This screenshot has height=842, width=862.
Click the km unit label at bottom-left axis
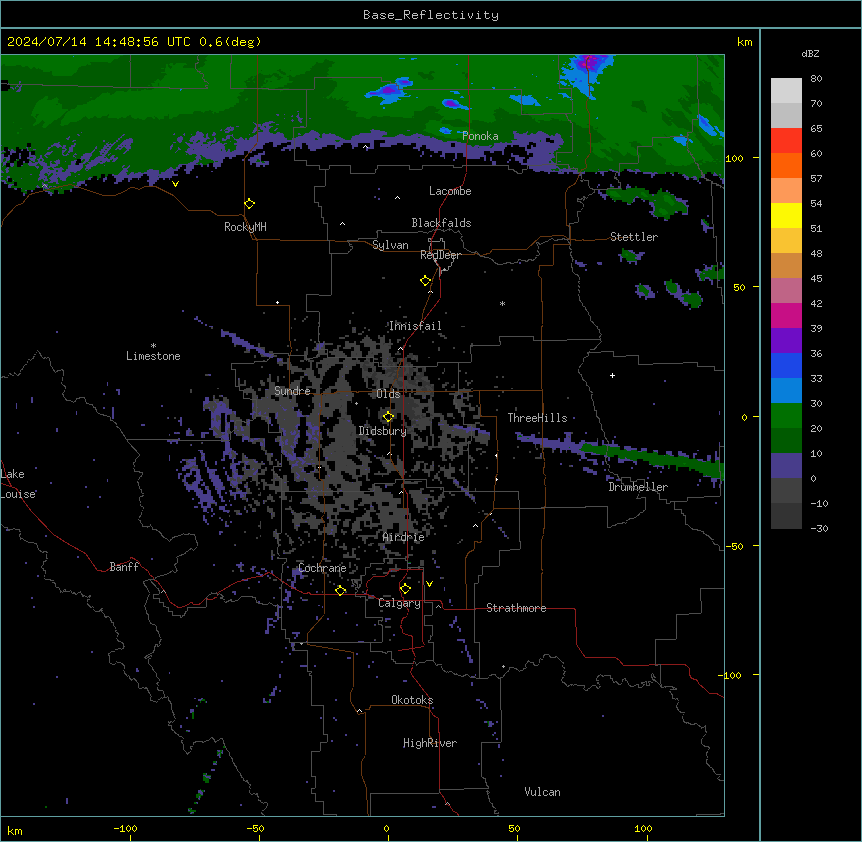click(x=15, y=830)
